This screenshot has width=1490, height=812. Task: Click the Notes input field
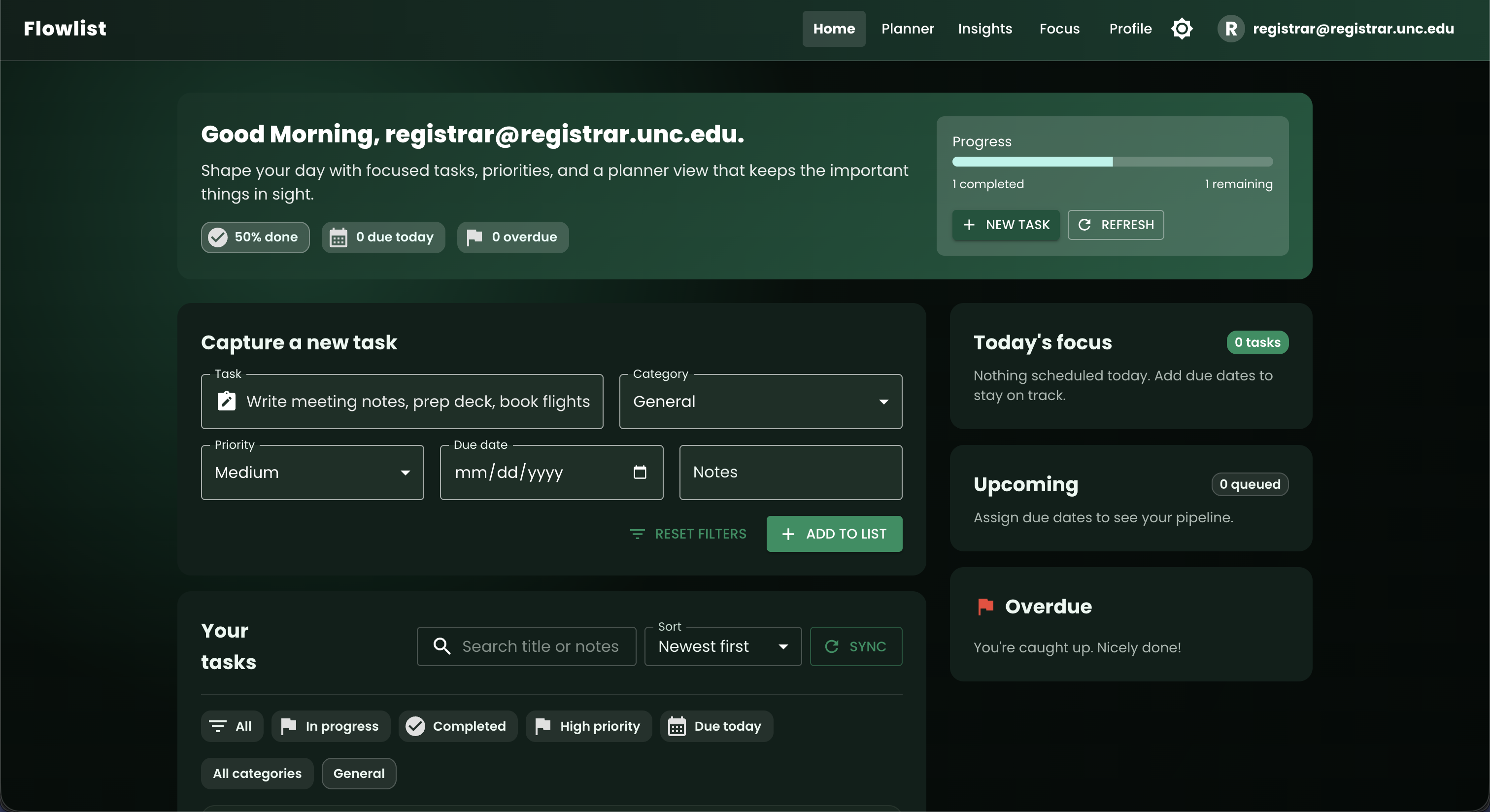[x=790, y=473]
